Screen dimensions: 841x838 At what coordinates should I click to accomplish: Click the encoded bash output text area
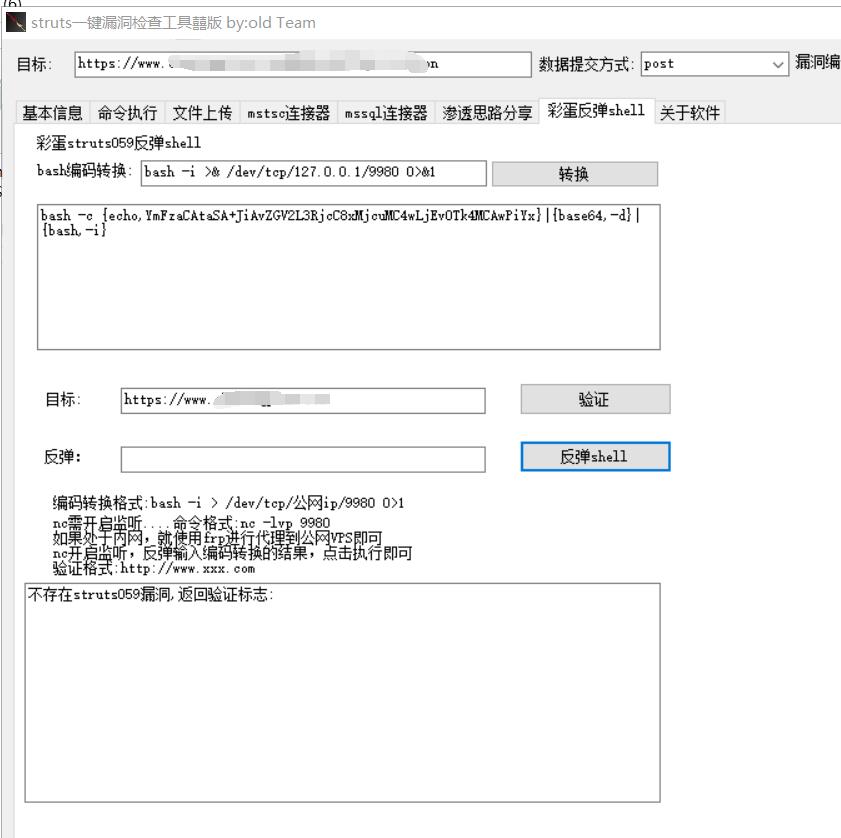tap(349, 277)
